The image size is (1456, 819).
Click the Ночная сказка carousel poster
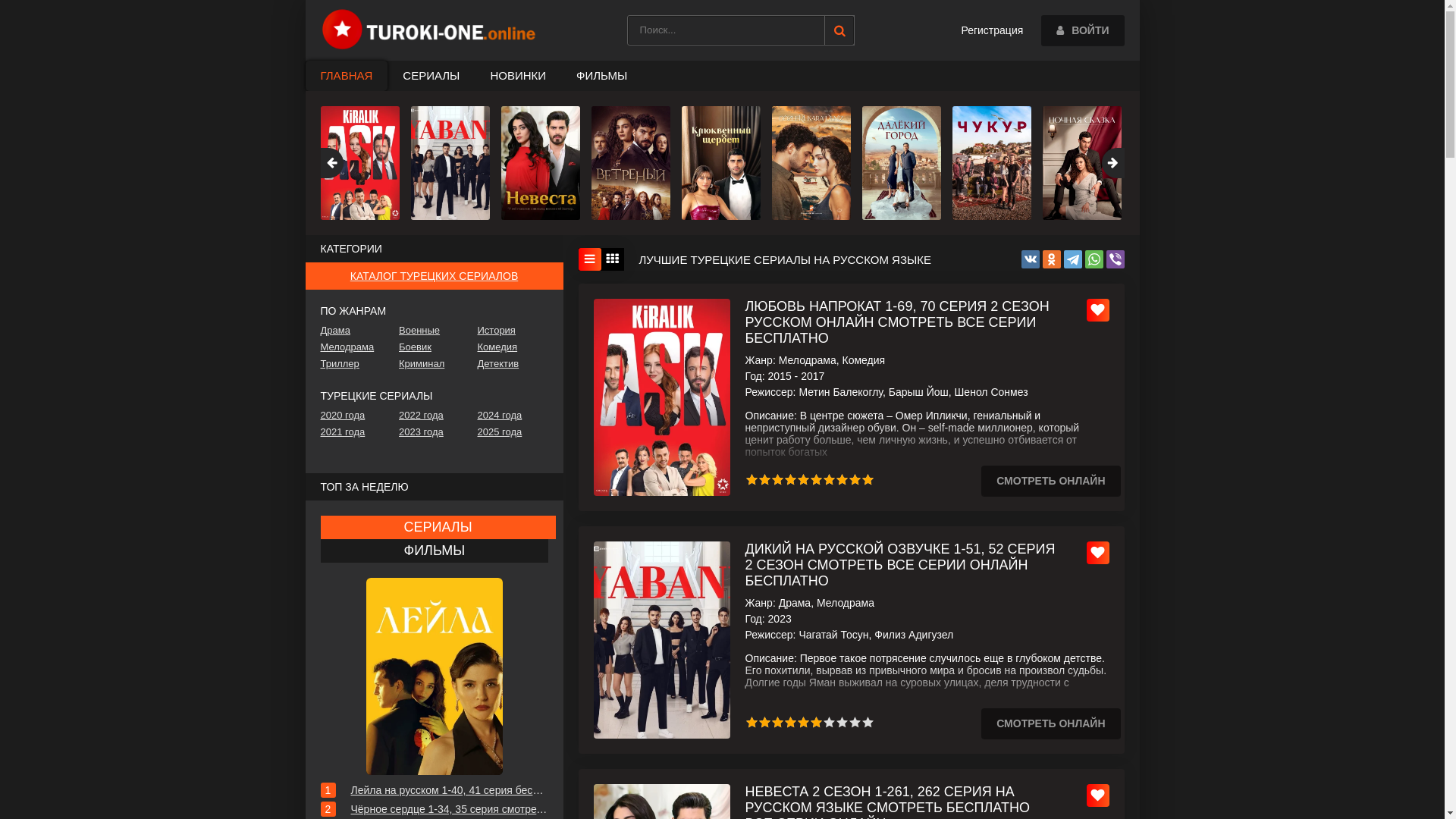pyautogui.click(x=1081, y=163)
